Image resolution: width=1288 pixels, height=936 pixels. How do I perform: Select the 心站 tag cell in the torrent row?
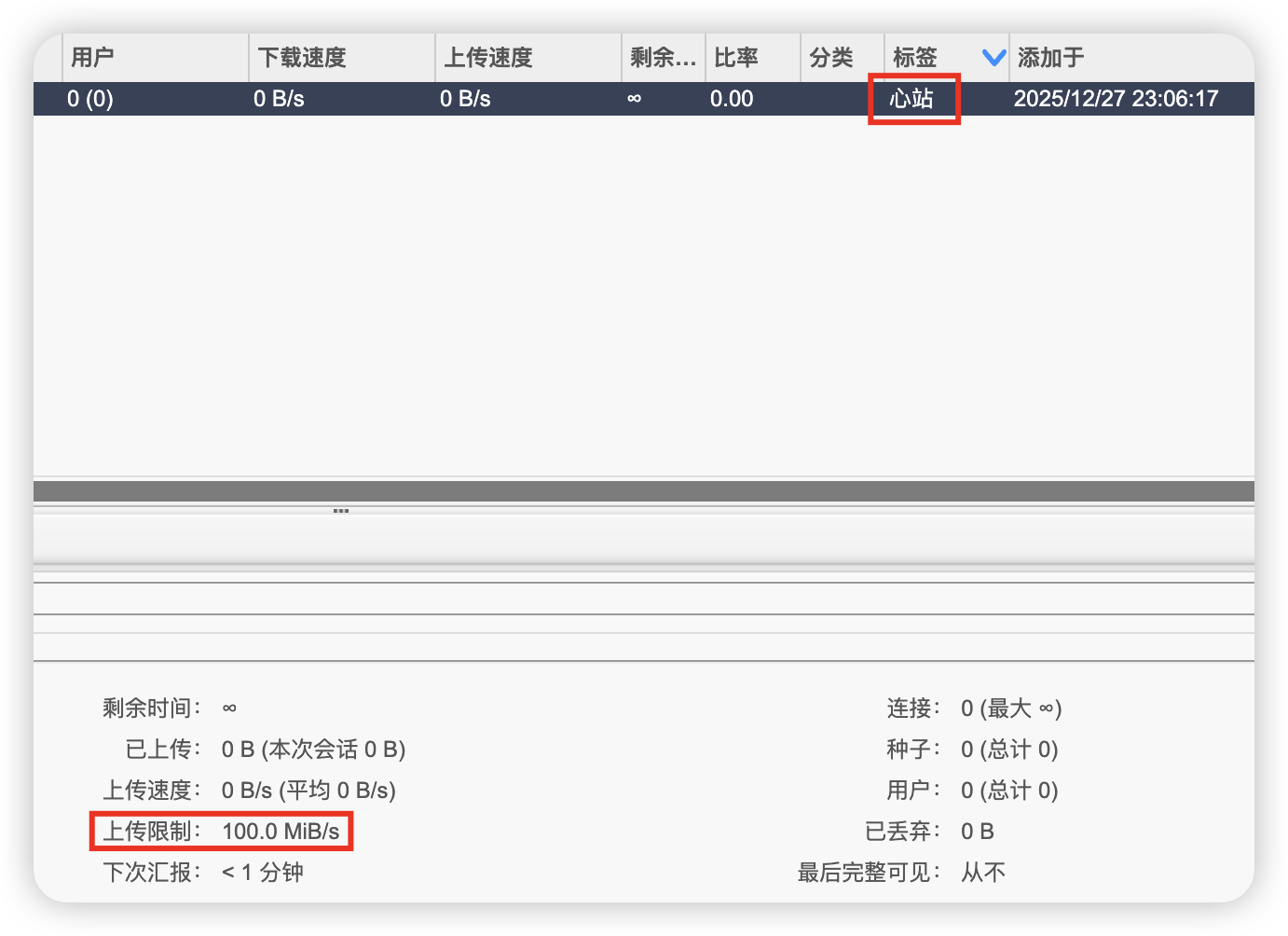911,99
